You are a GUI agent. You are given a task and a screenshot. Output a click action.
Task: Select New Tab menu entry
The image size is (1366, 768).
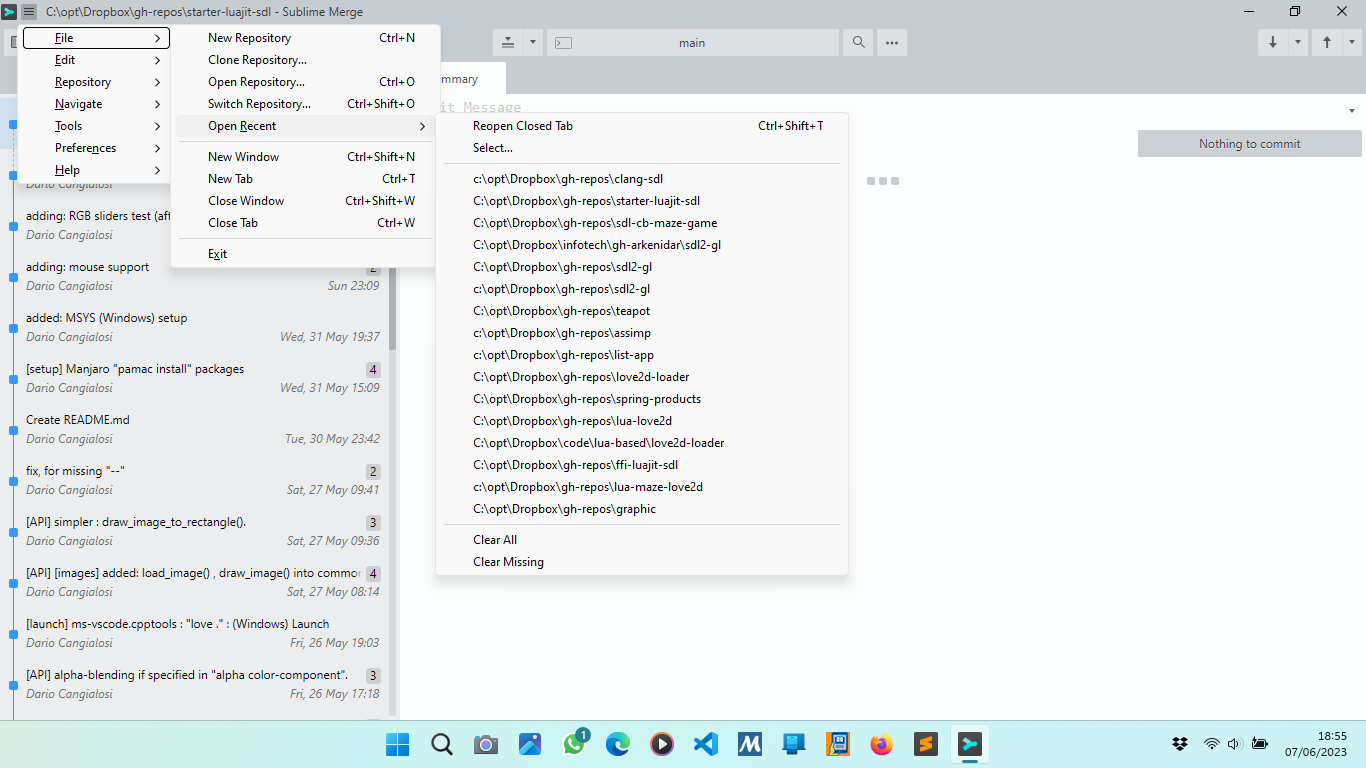305,179
